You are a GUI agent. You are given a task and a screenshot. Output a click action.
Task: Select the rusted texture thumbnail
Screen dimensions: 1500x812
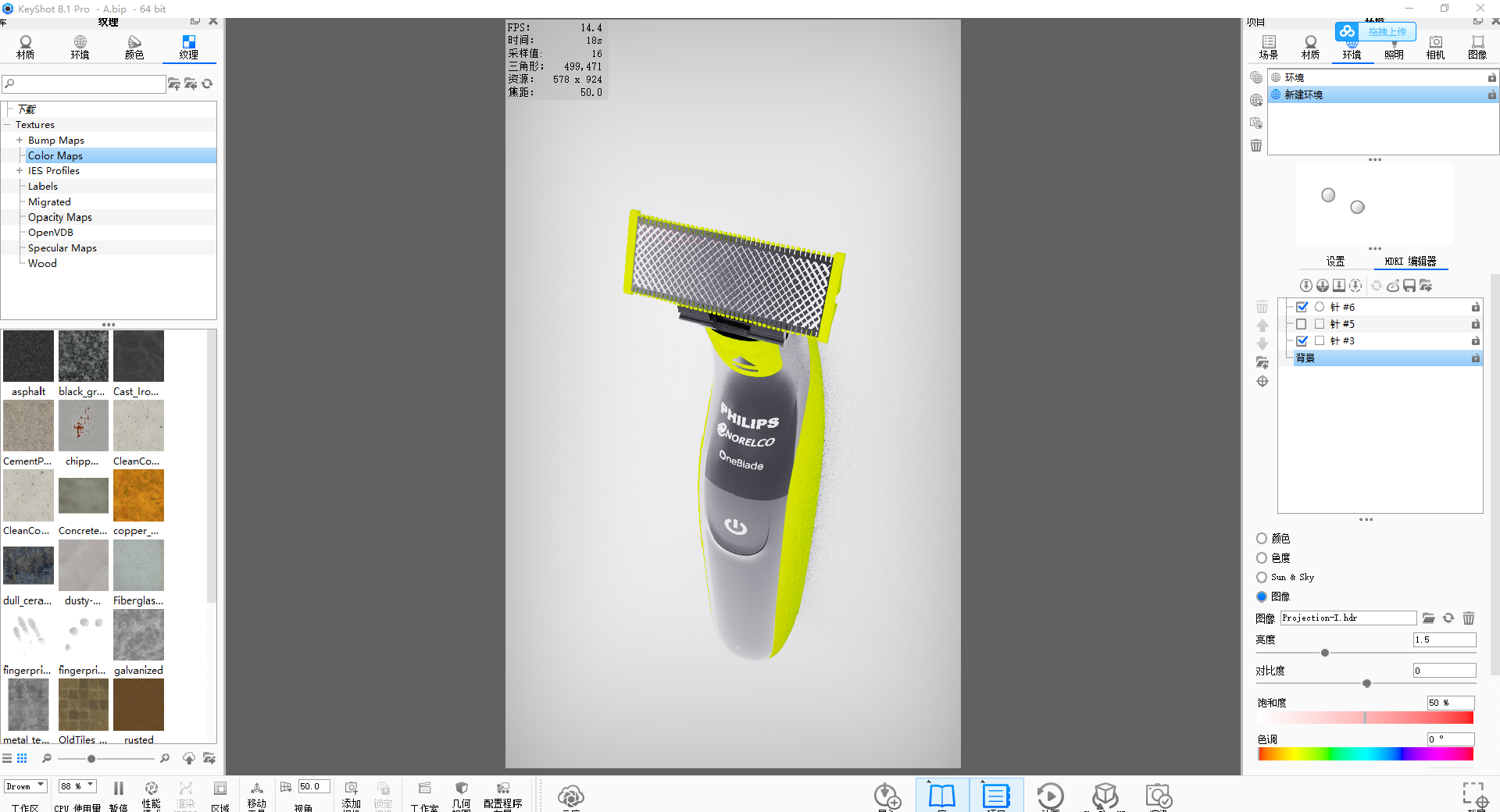[138, 705]
